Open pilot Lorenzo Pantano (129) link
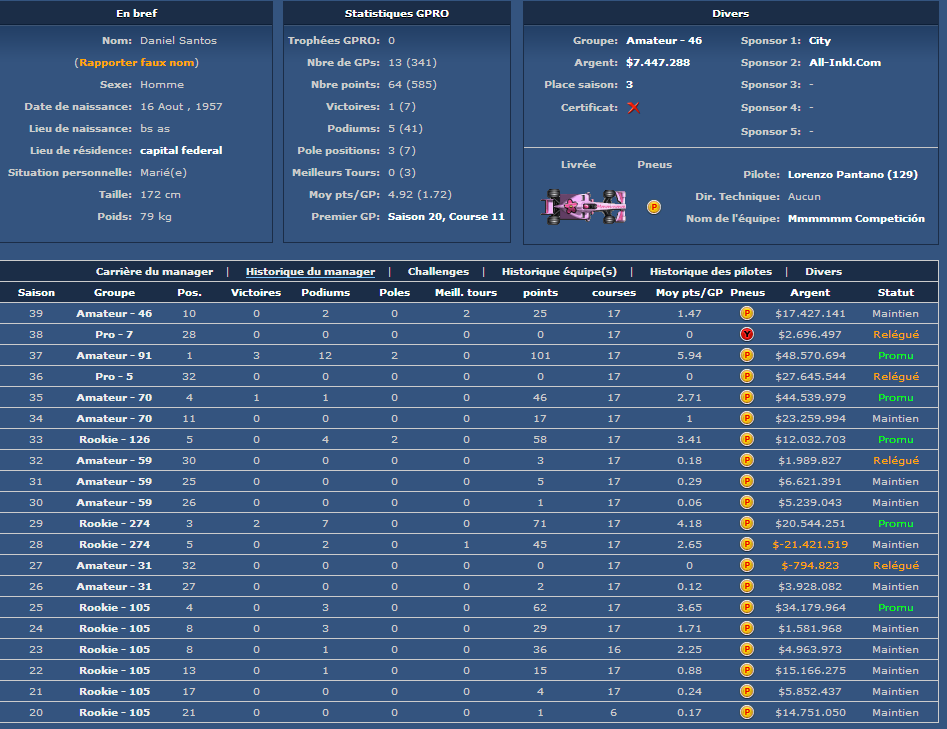Screen dimensions: 947x729 [853, 175]
